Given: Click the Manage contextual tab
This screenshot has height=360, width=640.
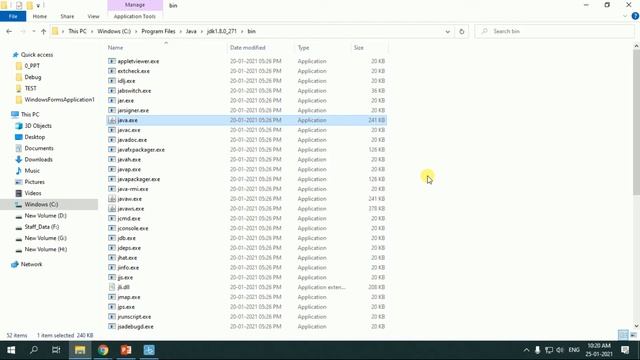Looking at the screenshot, I should click(135, 5).
